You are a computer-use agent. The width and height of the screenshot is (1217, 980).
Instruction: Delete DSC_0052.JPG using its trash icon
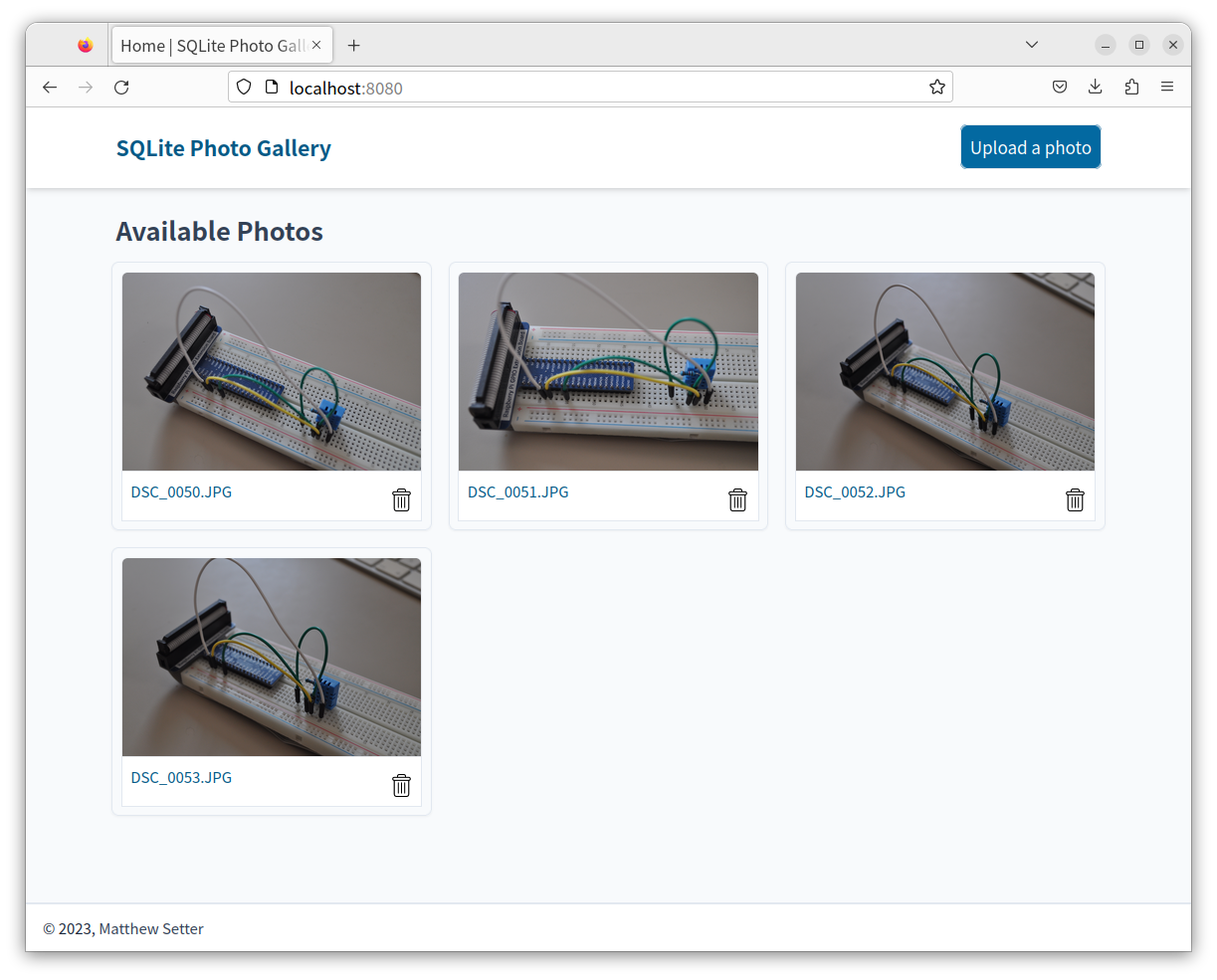tap(1075, 500)
